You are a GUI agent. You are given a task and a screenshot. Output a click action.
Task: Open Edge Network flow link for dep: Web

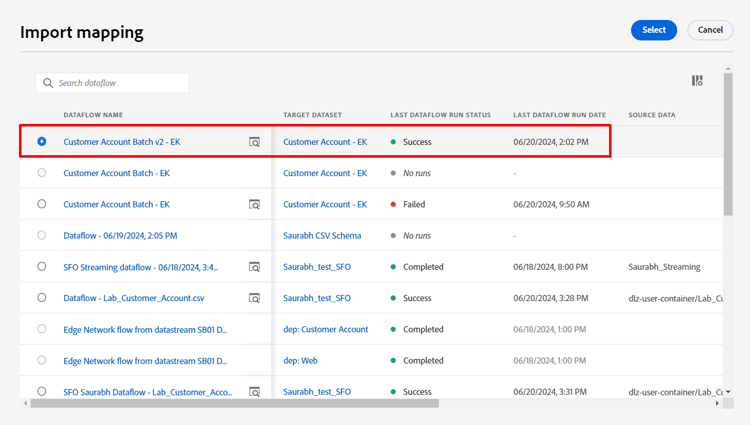(145, 361)
